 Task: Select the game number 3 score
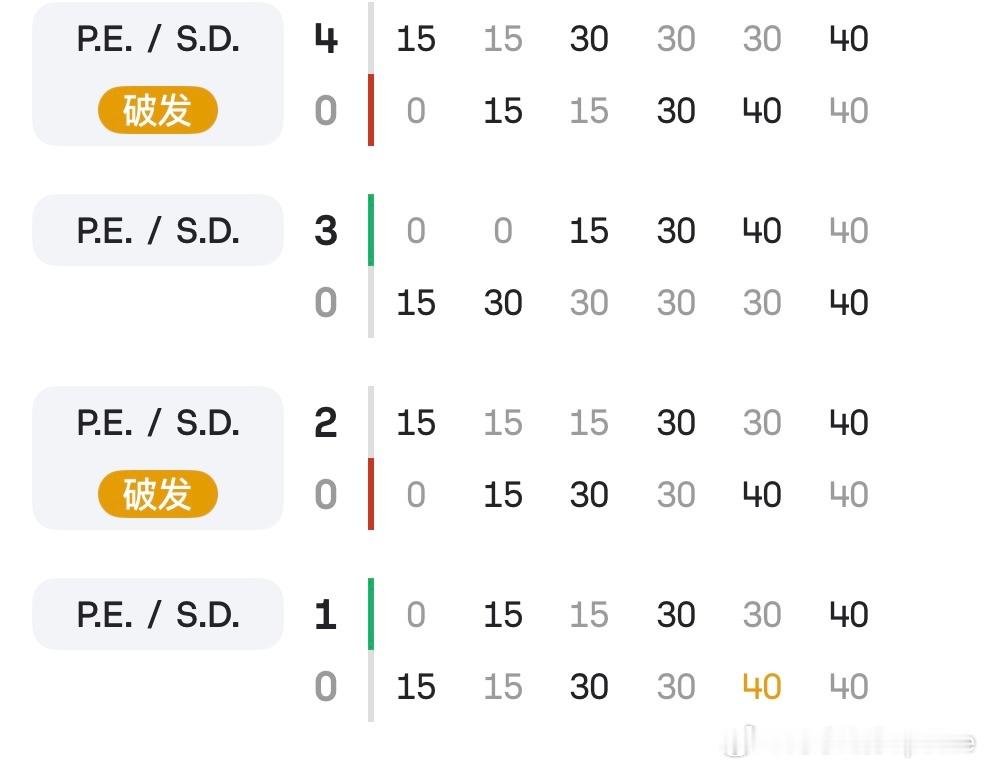(325, 230)
